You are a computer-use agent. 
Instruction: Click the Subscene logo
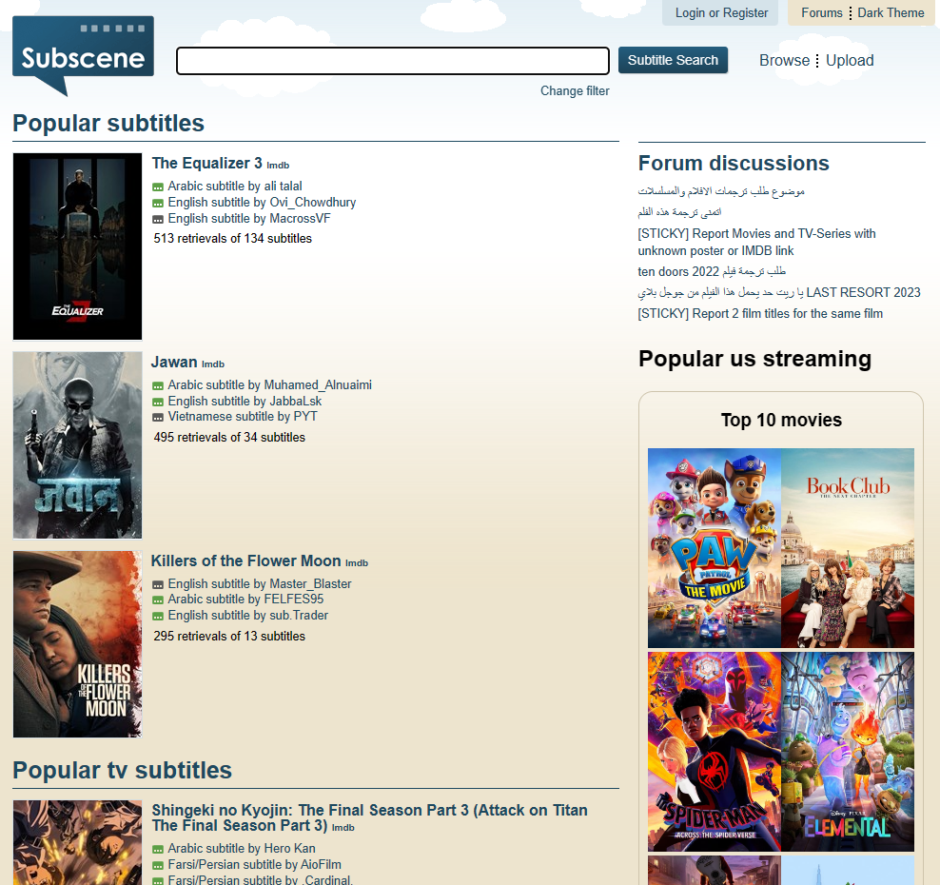83,53
